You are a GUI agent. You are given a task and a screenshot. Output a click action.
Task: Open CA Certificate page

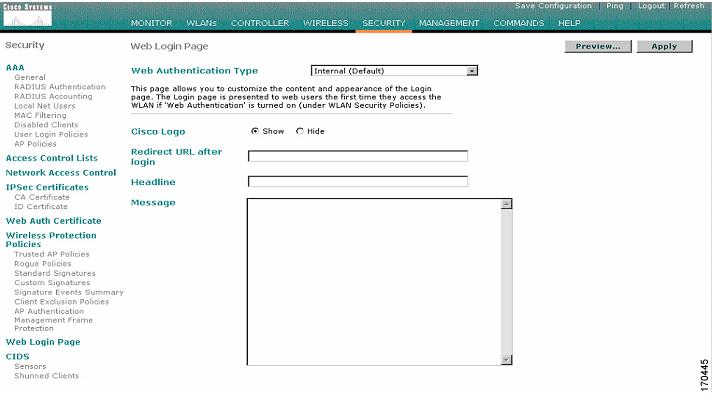(x=42, y=197)
